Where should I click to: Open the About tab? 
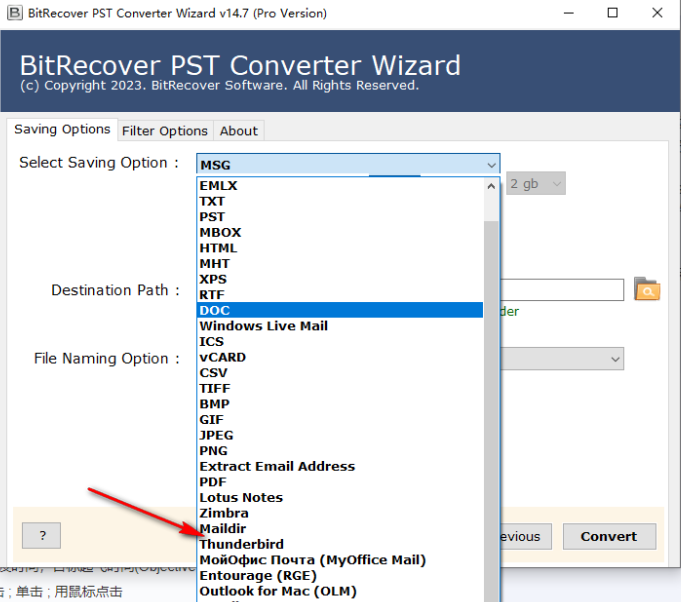point(238,131)
